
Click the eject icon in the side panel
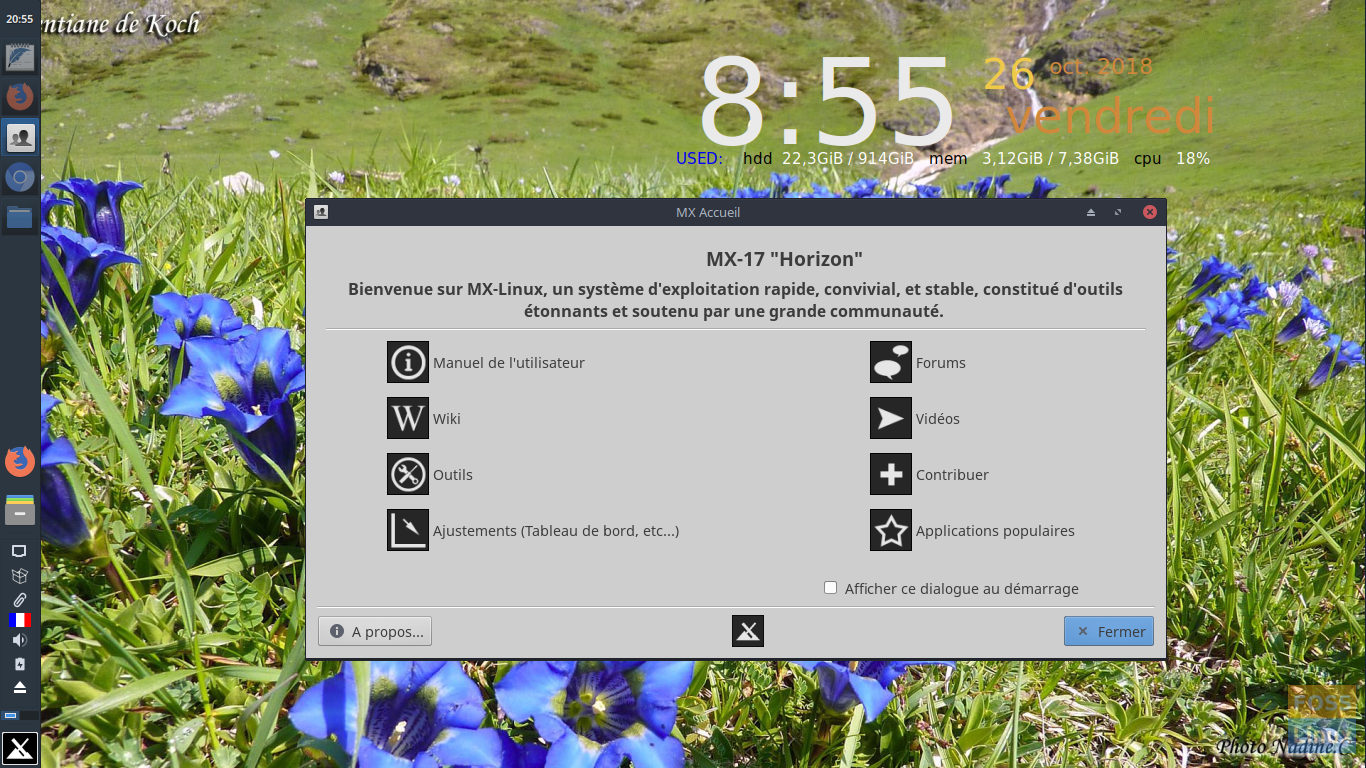pyautogui.click(x=20, y=685)
